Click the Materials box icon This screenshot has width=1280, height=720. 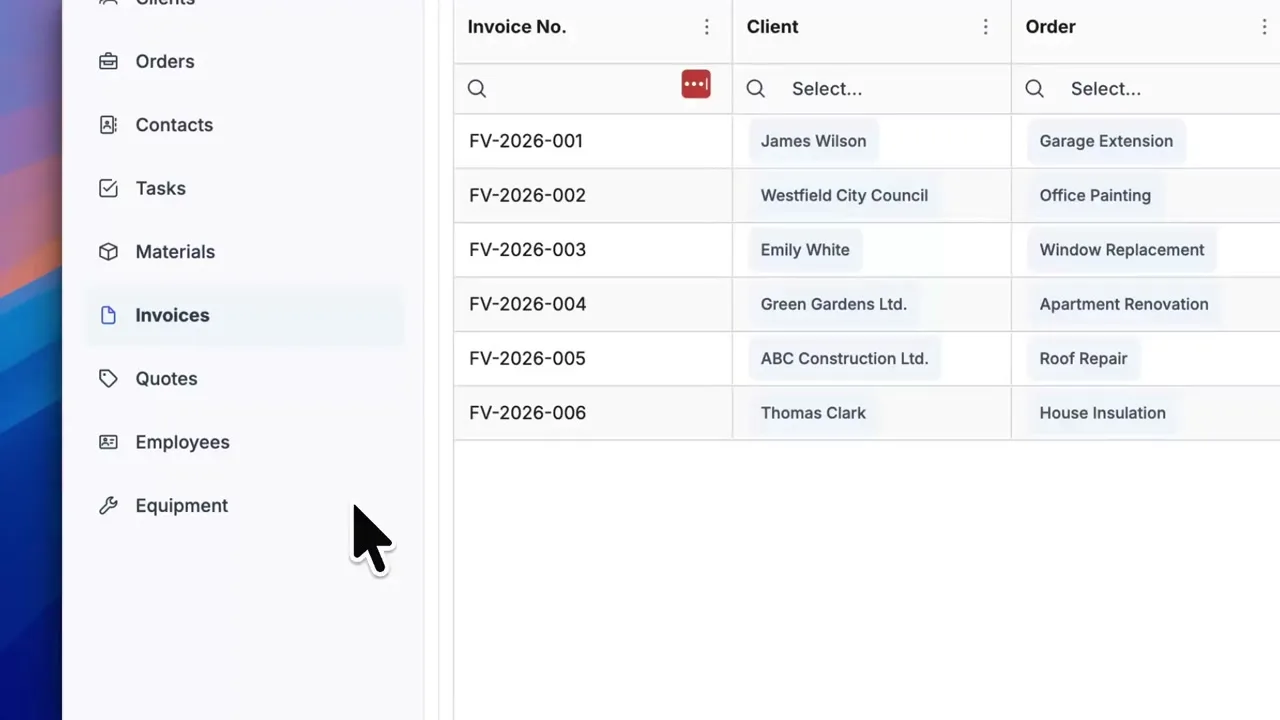[x=108, y=252]
